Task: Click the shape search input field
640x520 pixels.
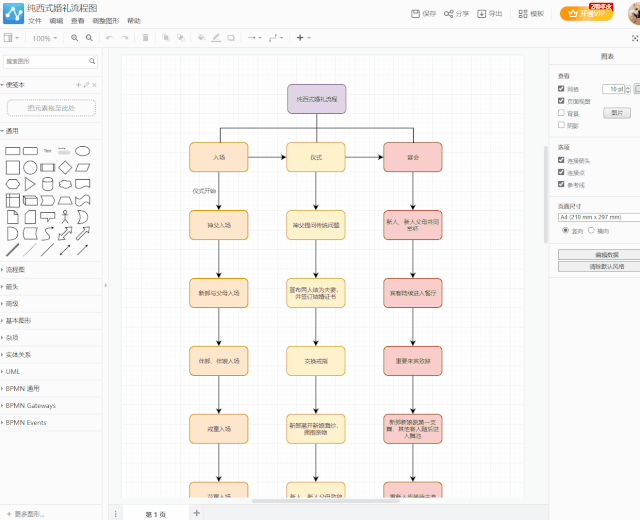Action: click(x=50, y=61)
